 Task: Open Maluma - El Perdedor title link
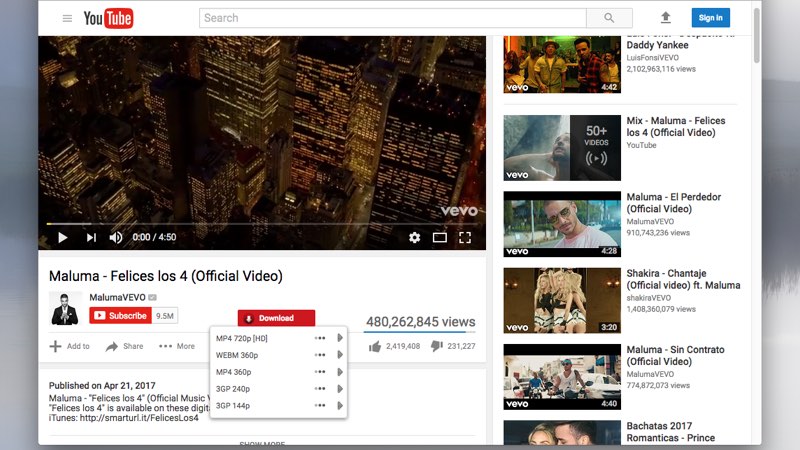pos(673,203)
